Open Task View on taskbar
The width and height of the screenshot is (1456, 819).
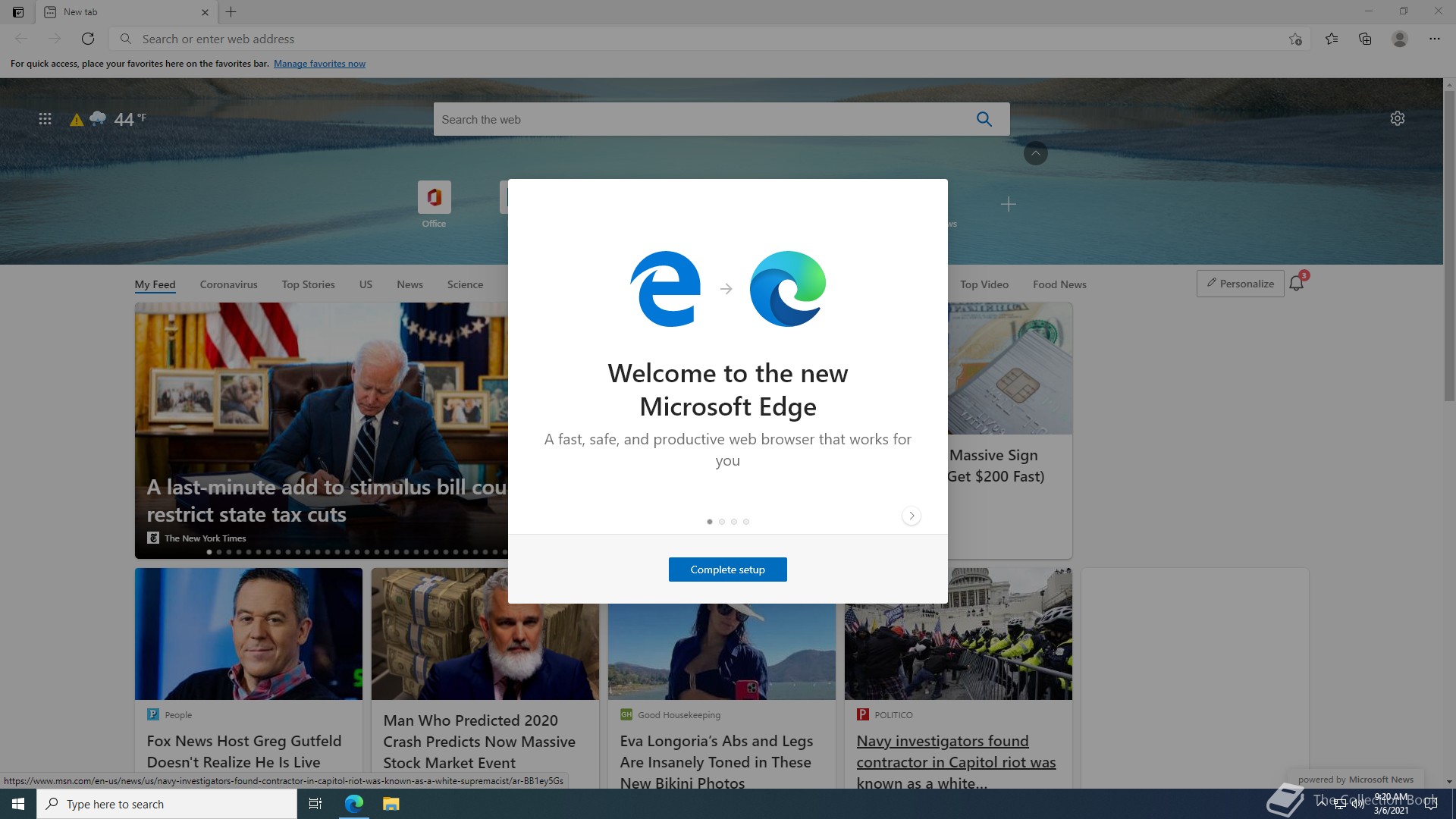(315, 804)
